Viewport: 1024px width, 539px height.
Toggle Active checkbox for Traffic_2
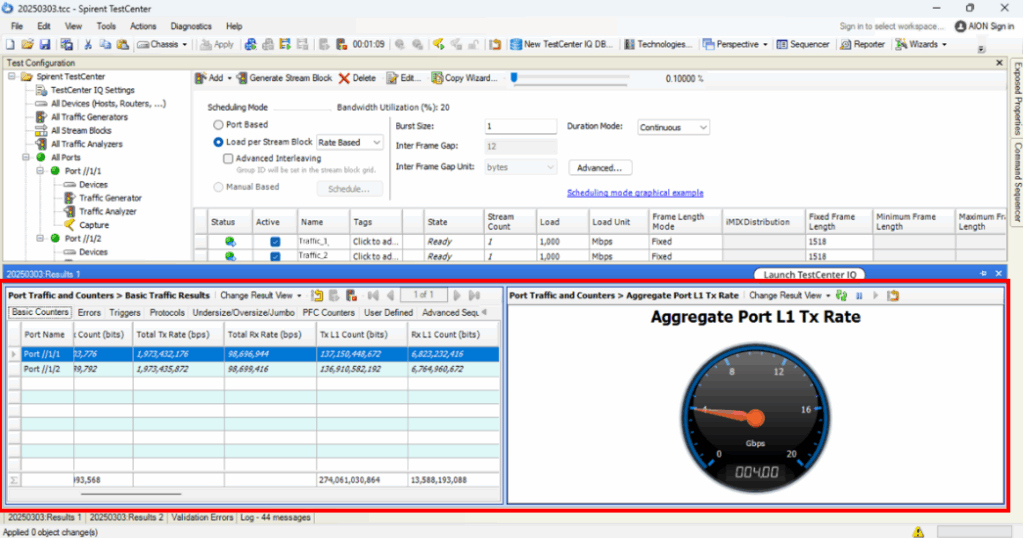tap(275, 256)
